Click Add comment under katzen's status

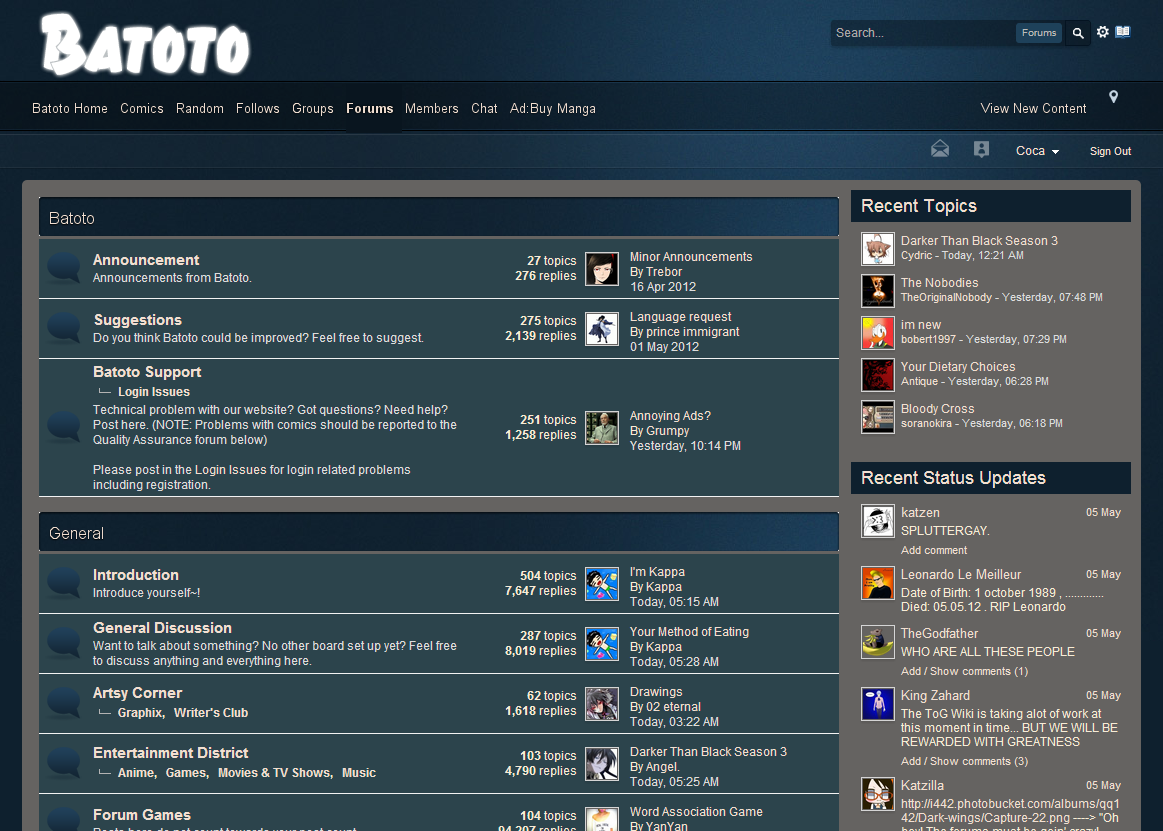(x=934, y=551)
